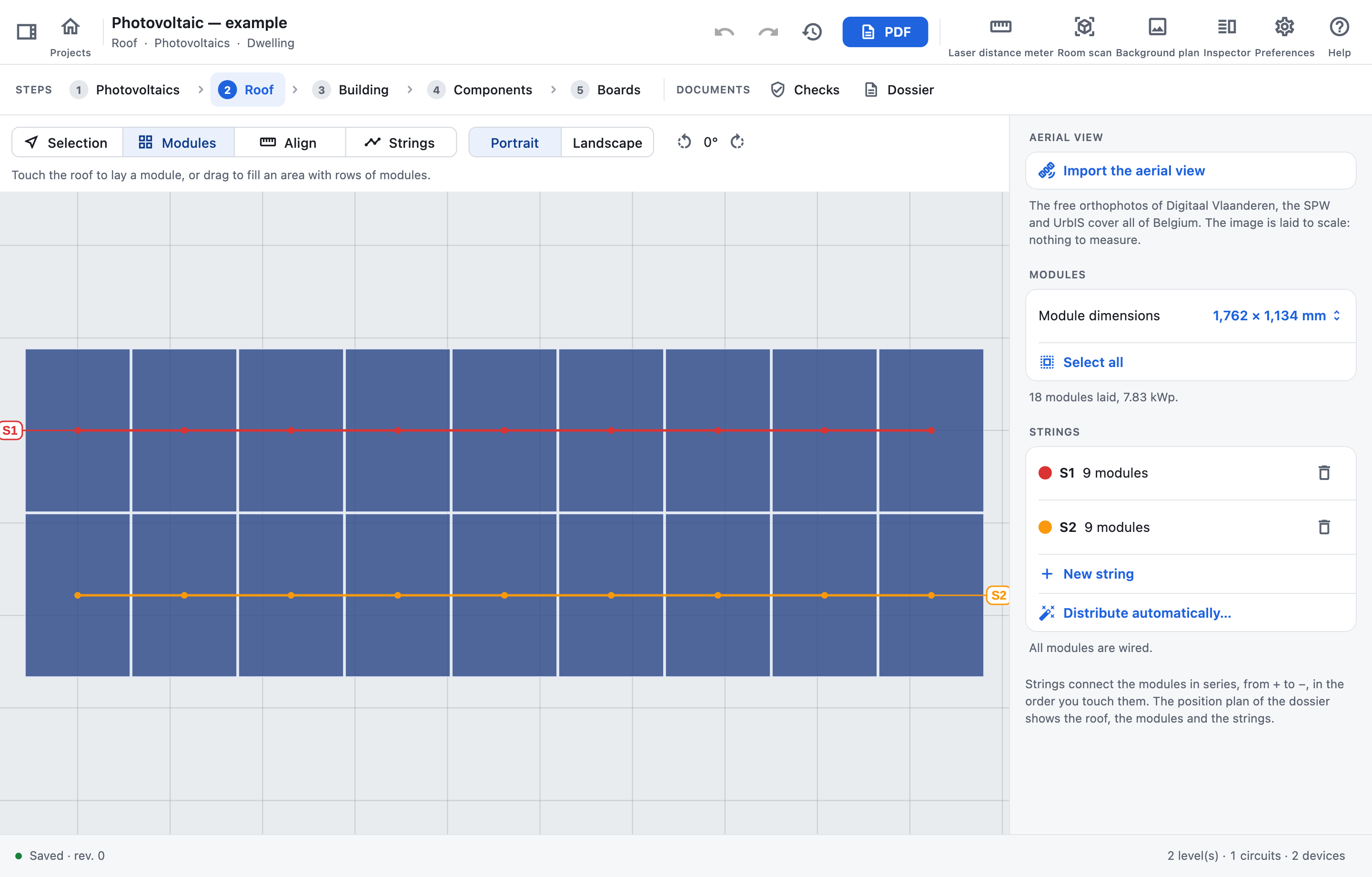Go to step 1 Photovoltaics
This screenshot has height=877, width=1372.
[x=125, y=90]
